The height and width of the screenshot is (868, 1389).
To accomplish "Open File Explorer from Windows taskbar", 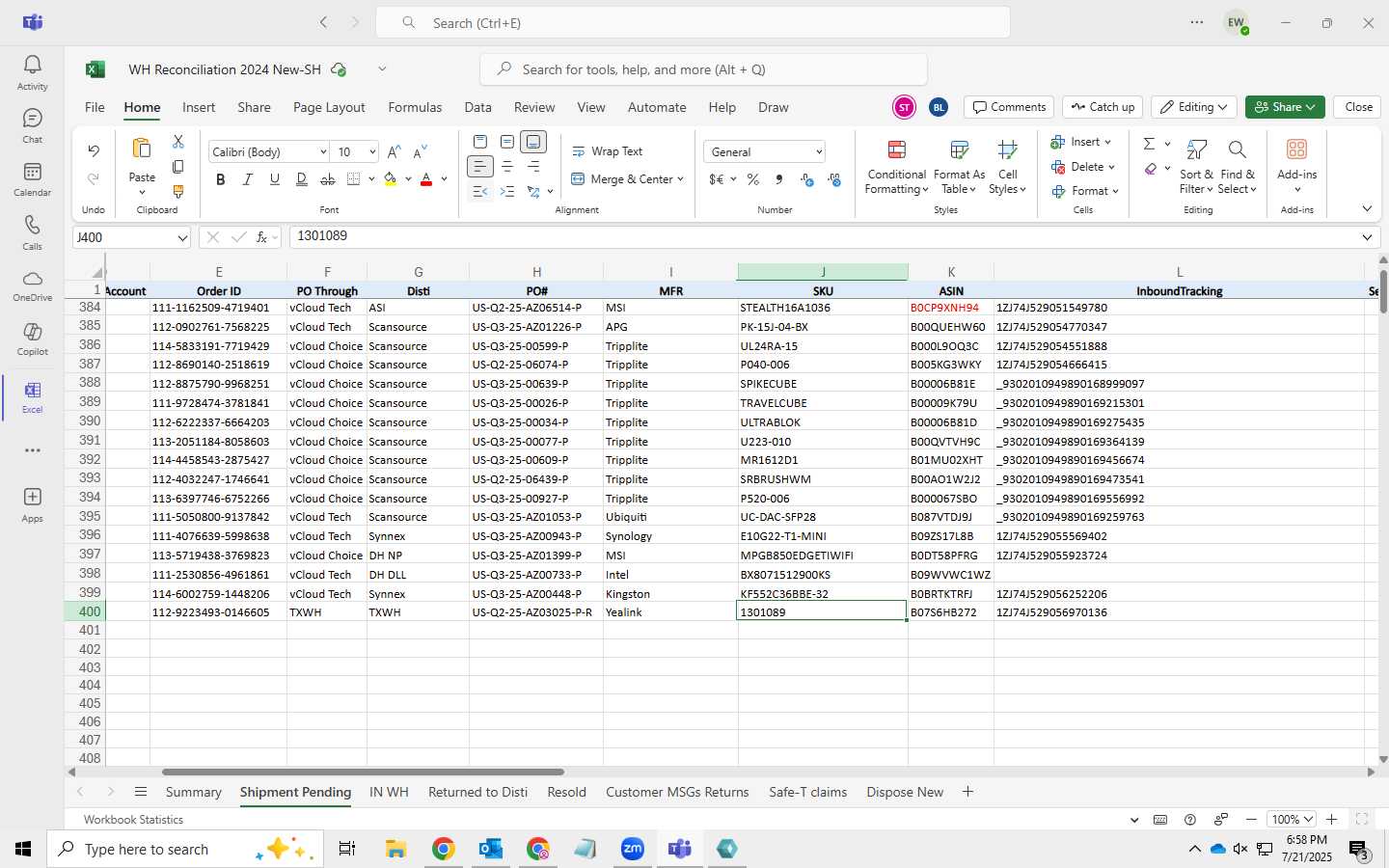I will point(396,849).
